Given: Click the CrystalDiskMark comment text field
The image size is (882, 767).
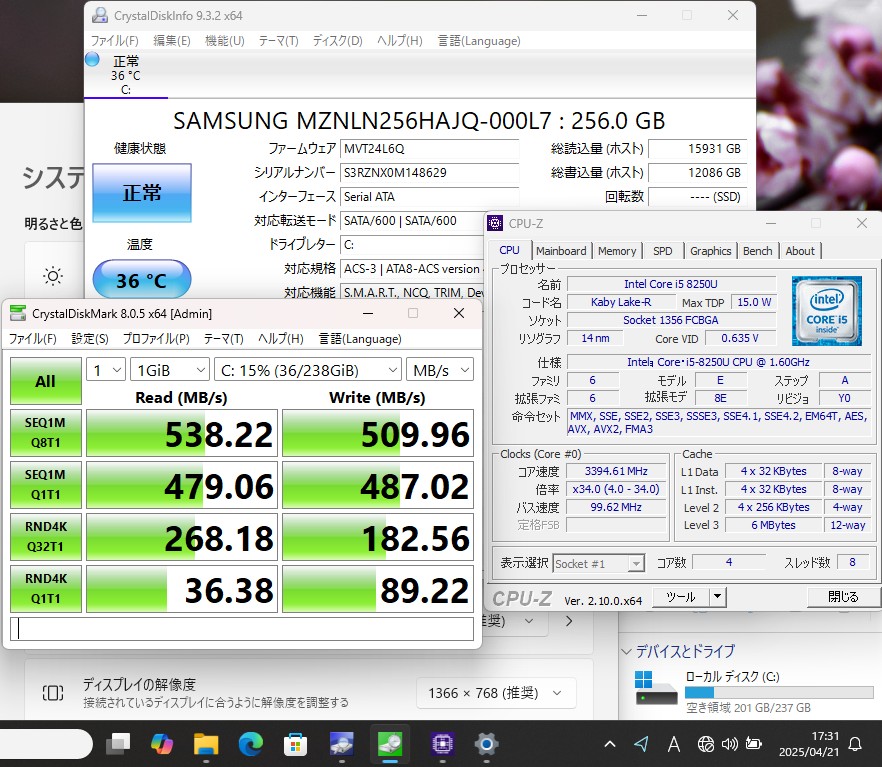Looking at the screenshot, I should (242, 629).
